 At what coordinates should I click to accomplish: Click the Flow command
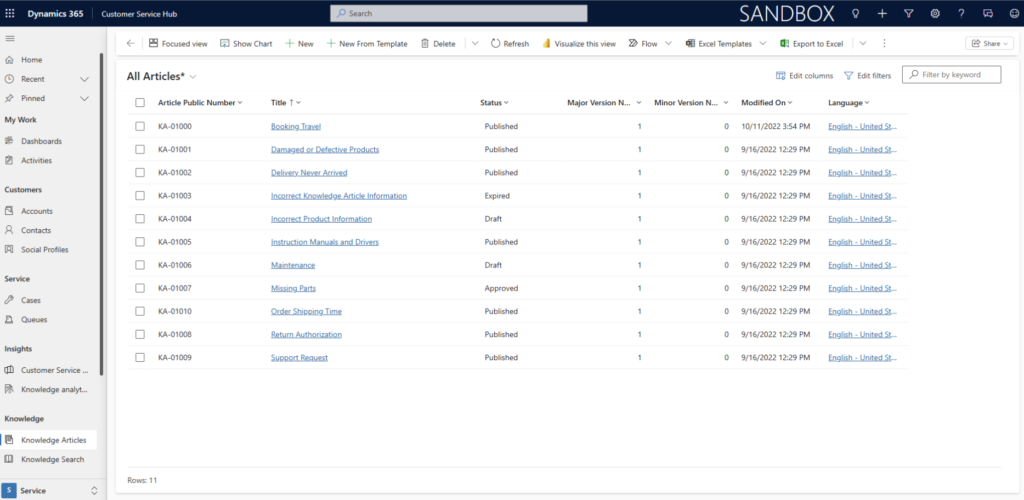(x=643, y=44)
